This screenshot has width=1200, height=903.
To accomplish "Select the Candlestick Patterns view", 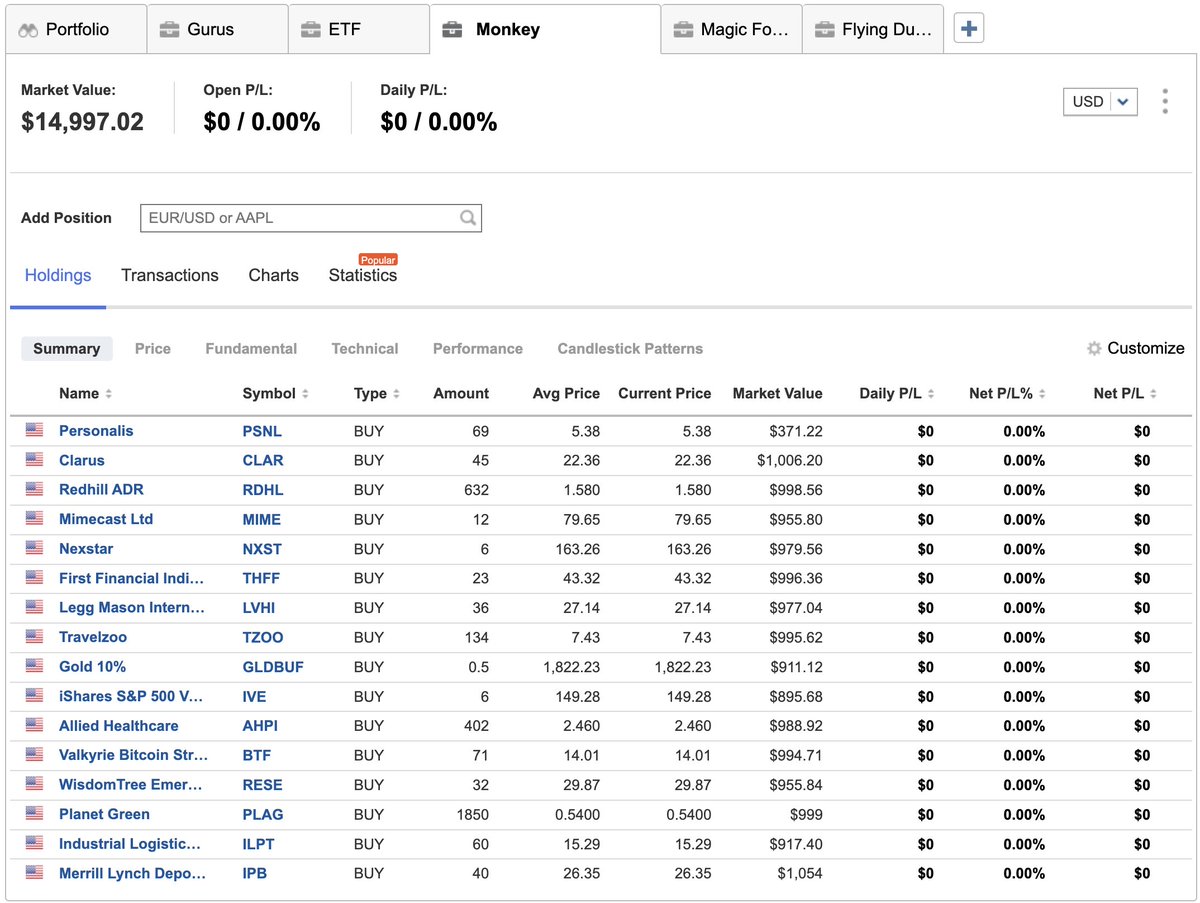I will [630, 348].
